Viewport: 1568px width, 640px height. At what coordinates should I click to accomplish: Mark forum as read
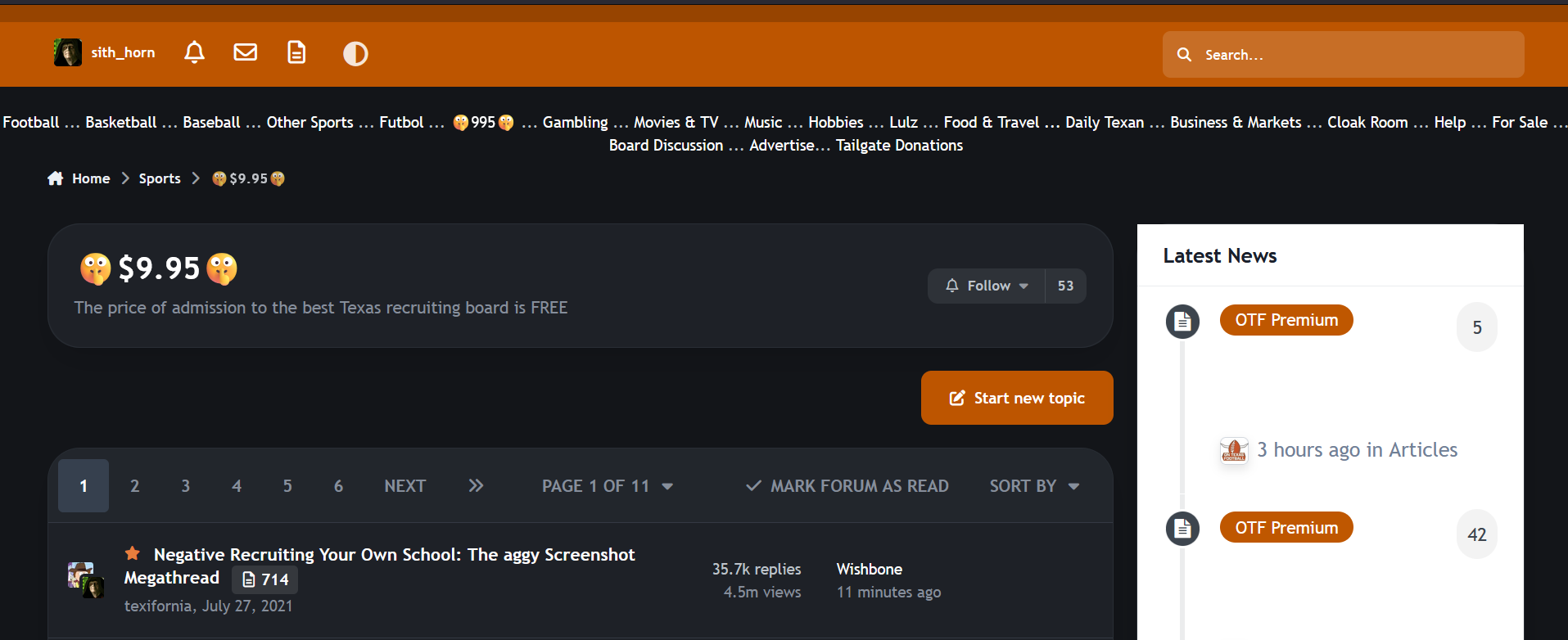[847, 486]
